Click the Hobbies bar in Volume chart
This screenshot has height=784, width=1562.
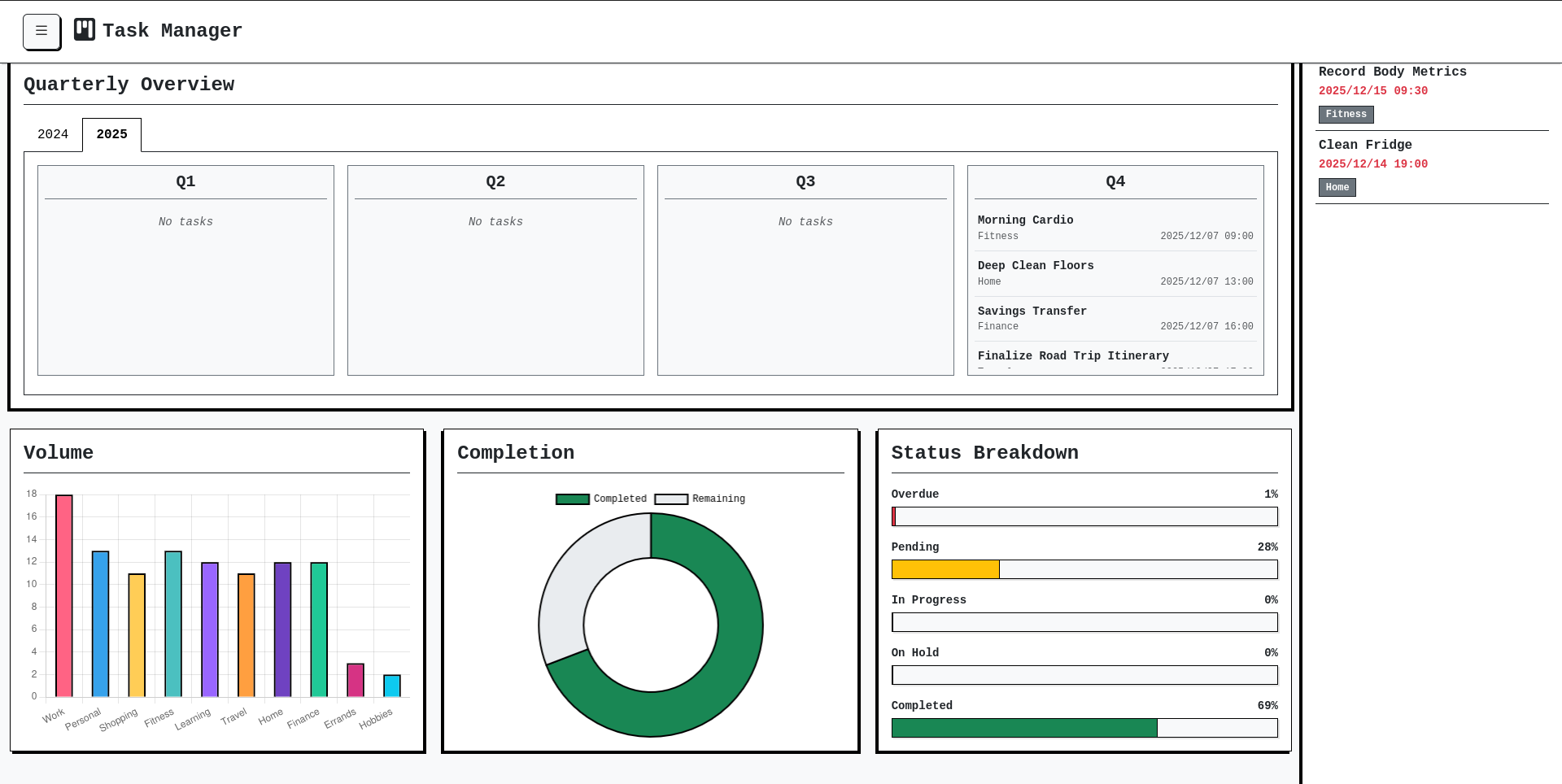tap(392, 686)
